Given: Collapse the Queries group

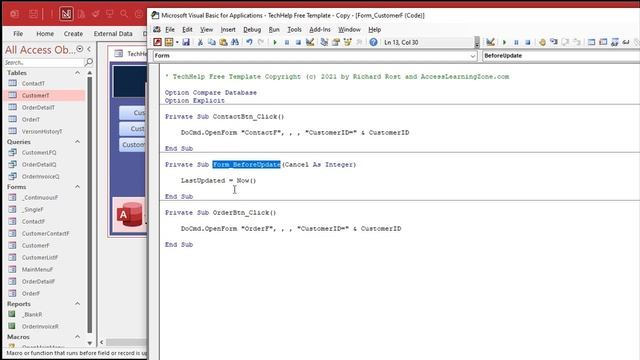Looking at the screenshot, I should click(77, 142).
